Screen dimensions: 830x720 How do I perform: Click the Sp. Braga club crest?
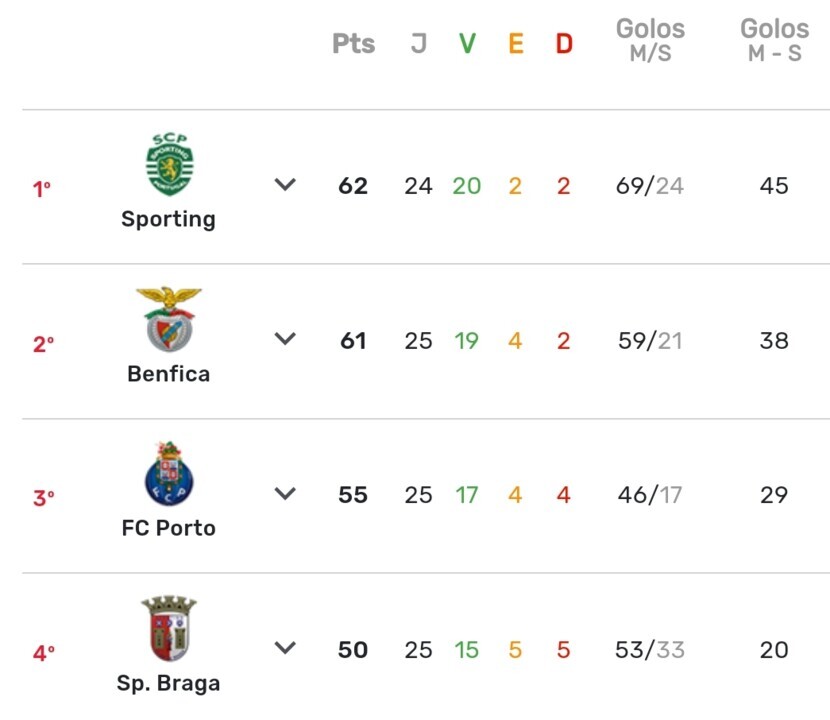pos(169,629)
